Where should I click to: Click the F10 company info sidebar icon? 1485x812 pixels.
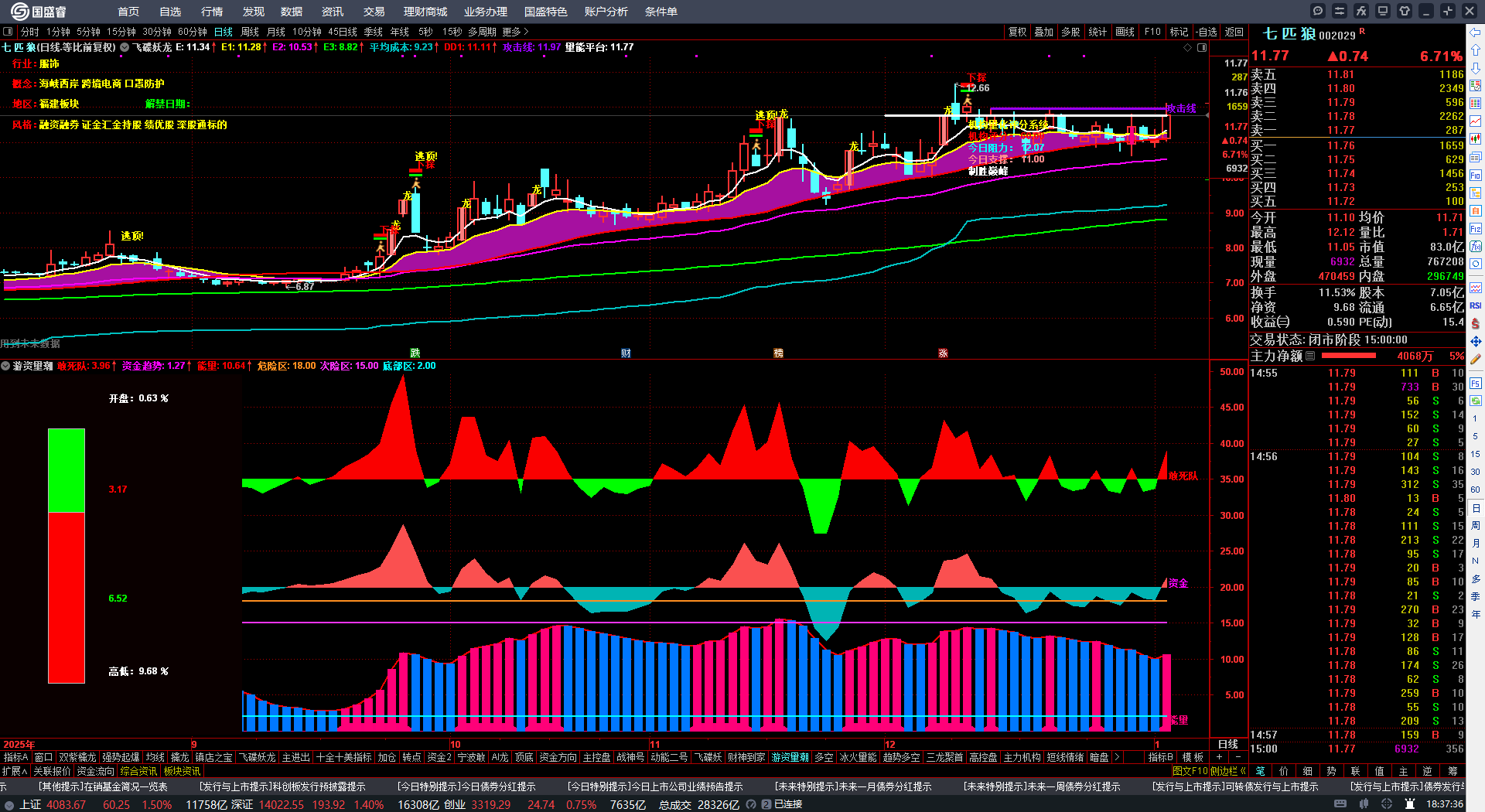[x=1476, y=176]
